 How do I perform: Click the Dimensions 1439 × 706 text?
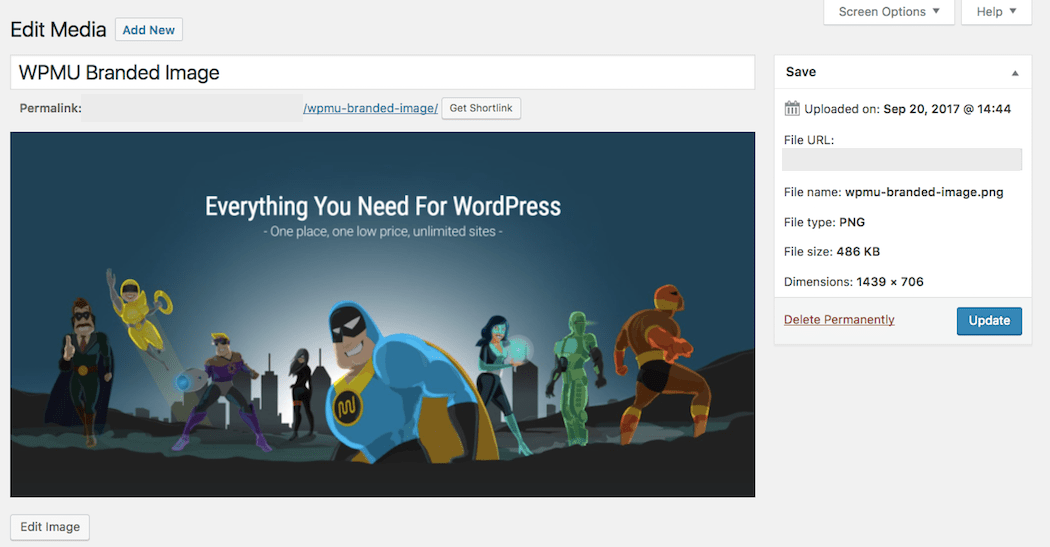[854, 282]
